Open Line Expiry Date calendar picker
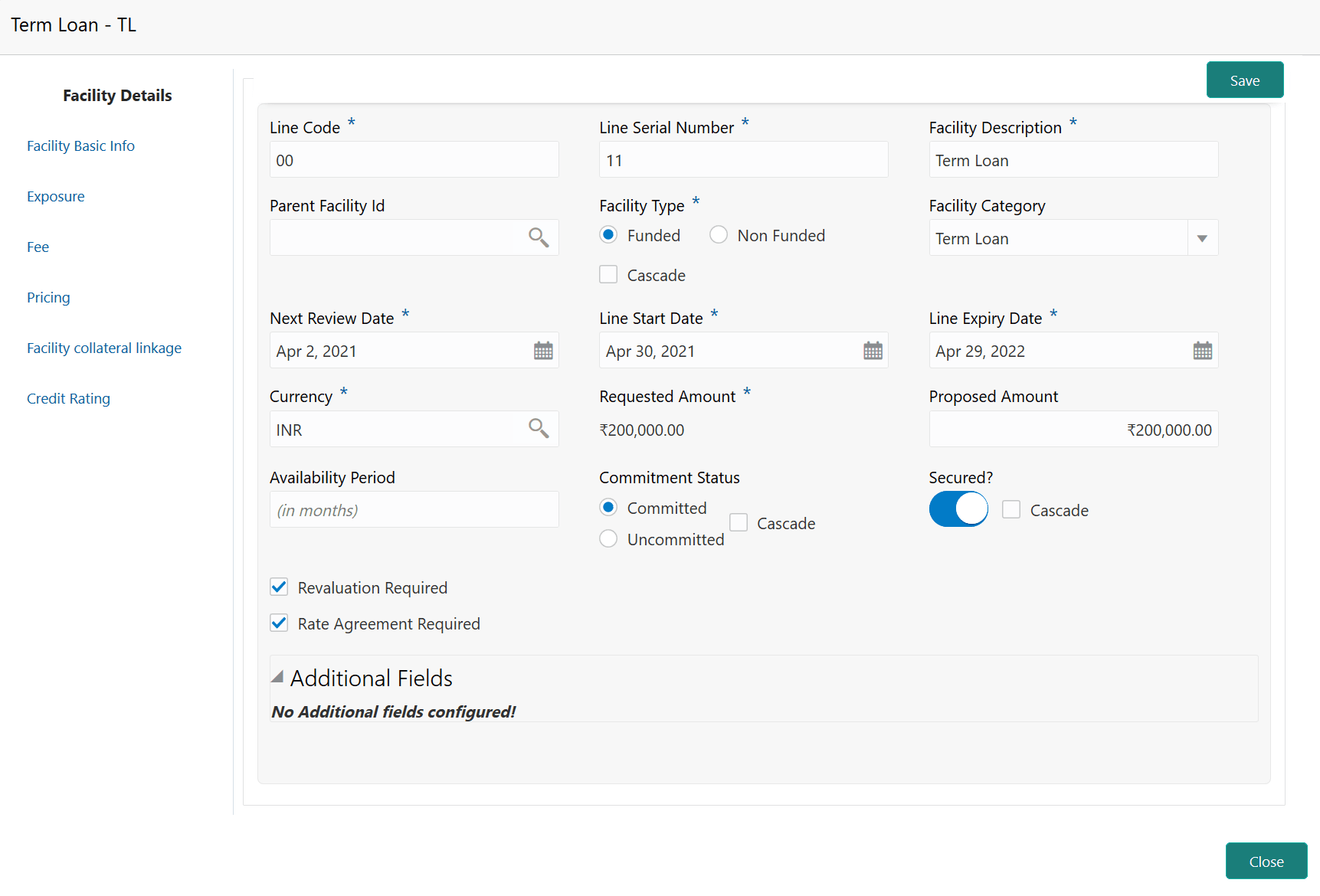 pos(1203,350)
